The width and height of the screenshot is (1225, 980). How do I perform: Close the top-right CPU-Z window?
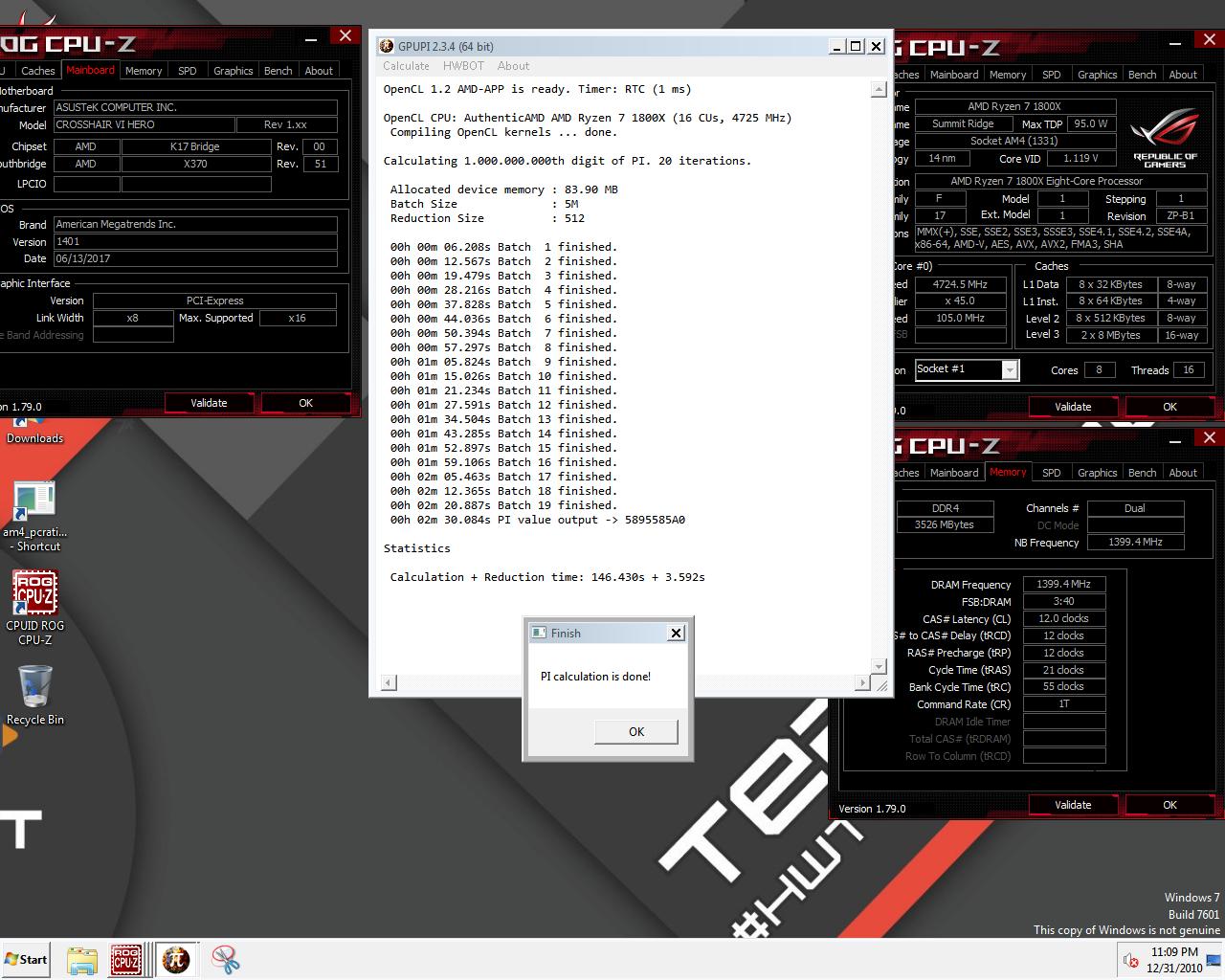[1209, 40]
